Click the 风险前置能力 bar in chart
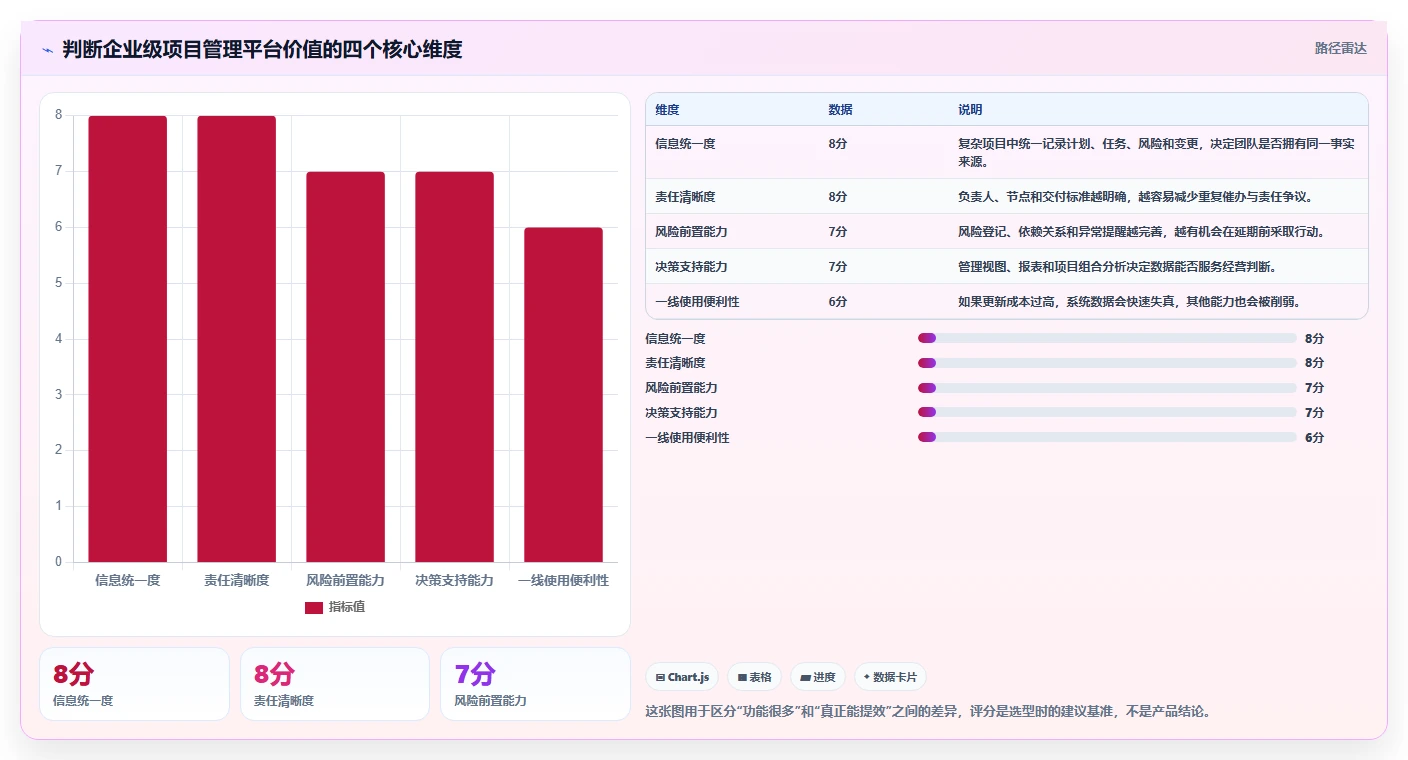Screen dimensions: 1408x760 coord(345,367)
